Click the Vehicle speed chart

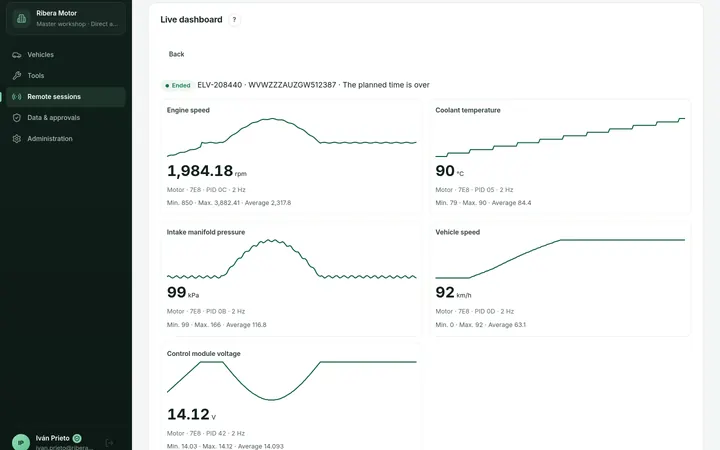click(x=560, y=259)
